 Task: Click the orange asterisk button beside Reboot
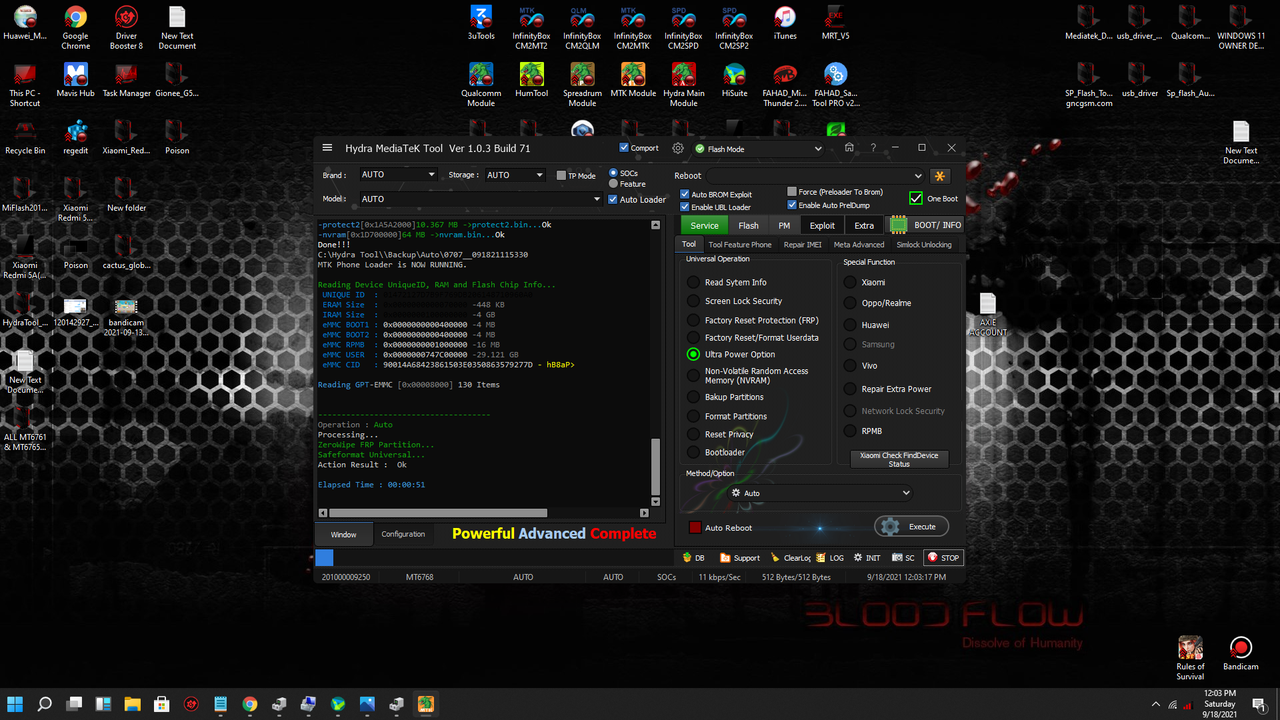click(940, 176)
